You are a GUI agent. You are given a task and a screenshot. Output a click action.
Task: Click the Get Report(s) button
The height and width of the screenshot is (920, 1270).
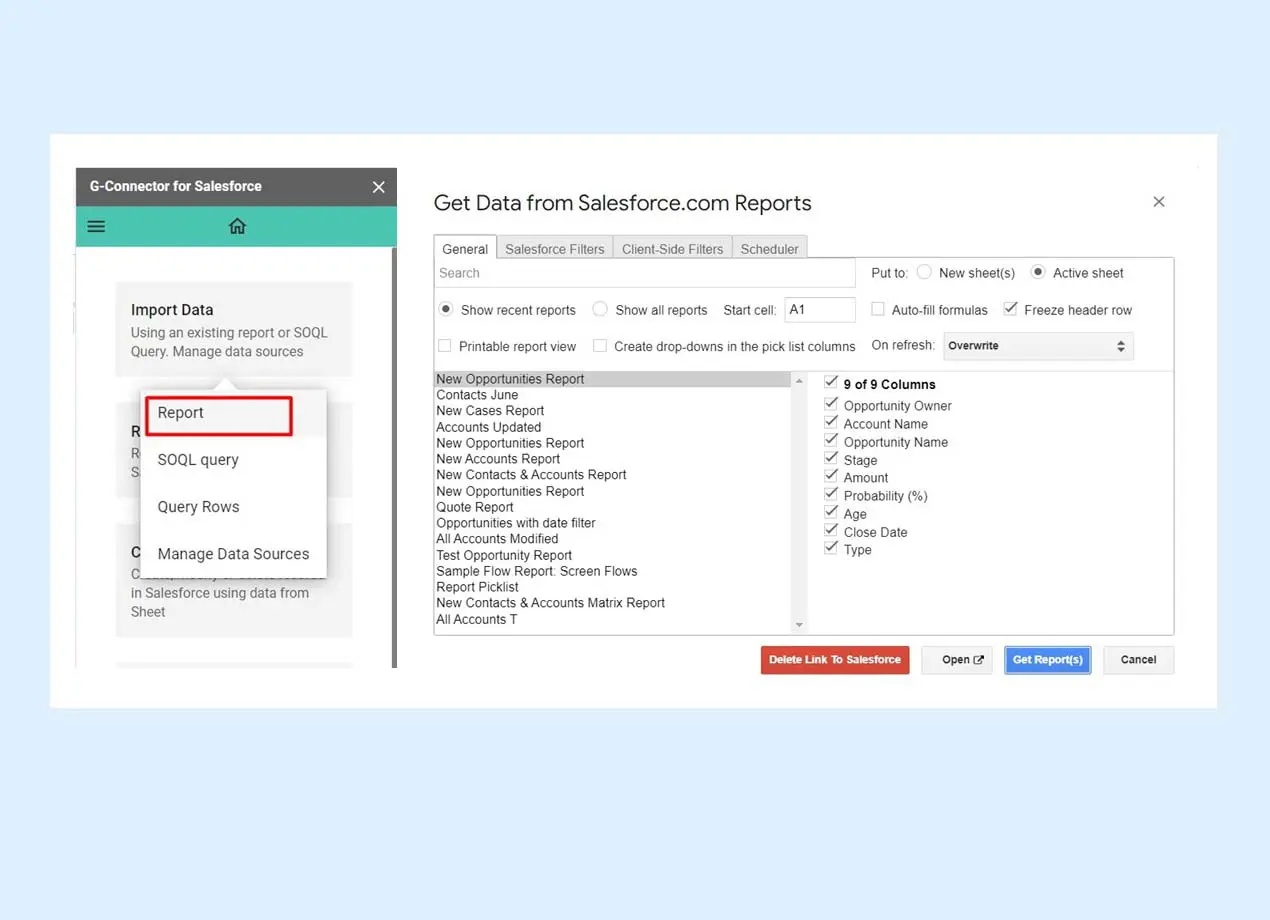click(1047, 660)
